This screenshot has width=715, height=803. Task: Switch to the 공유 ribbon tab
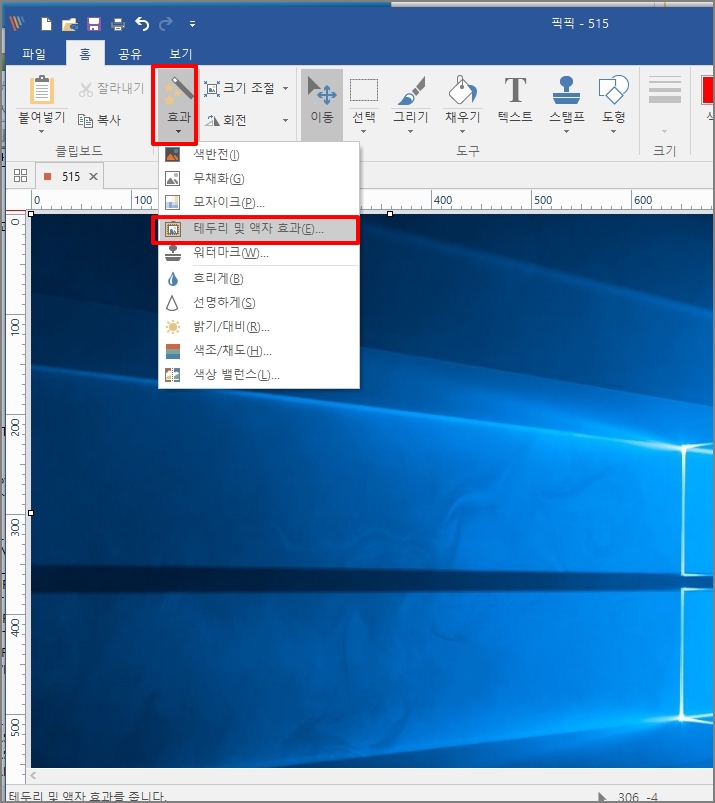coord(130,54)
